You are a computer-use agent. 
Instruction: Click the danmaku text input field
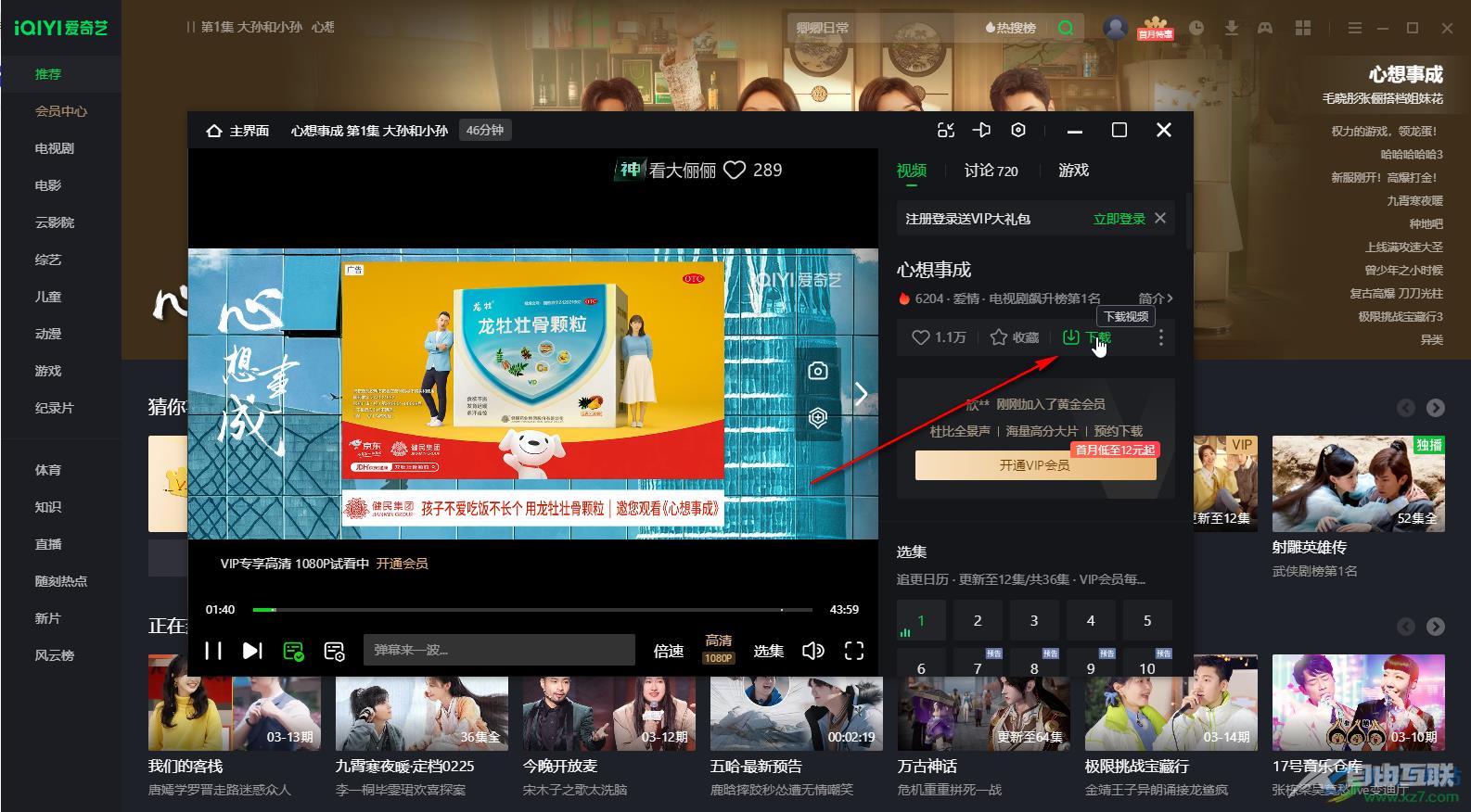coord(499,650)
